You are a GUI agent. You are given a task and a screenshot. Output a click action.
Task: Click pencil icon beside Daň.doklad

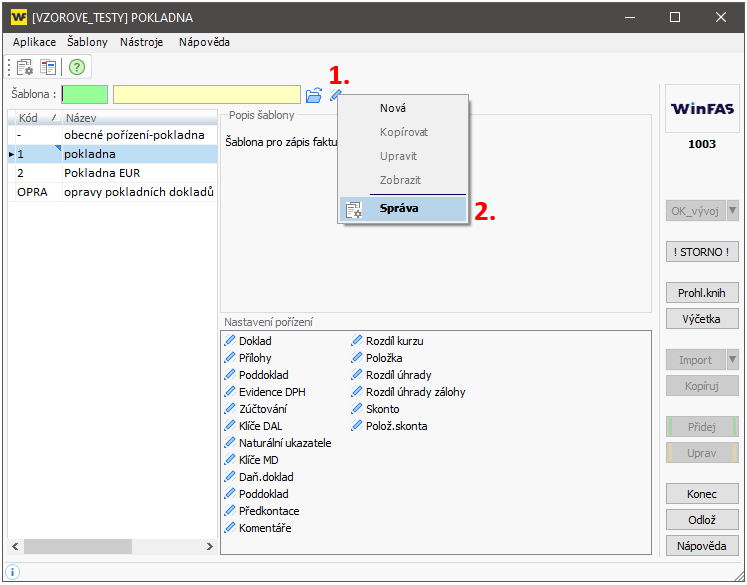click(230, 476)
